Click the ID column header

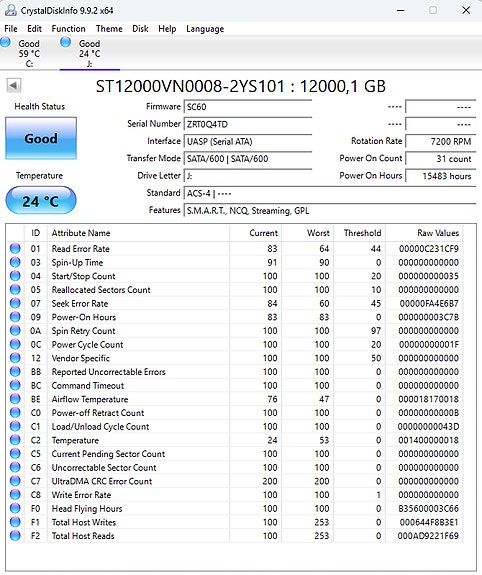click(36, 233)
